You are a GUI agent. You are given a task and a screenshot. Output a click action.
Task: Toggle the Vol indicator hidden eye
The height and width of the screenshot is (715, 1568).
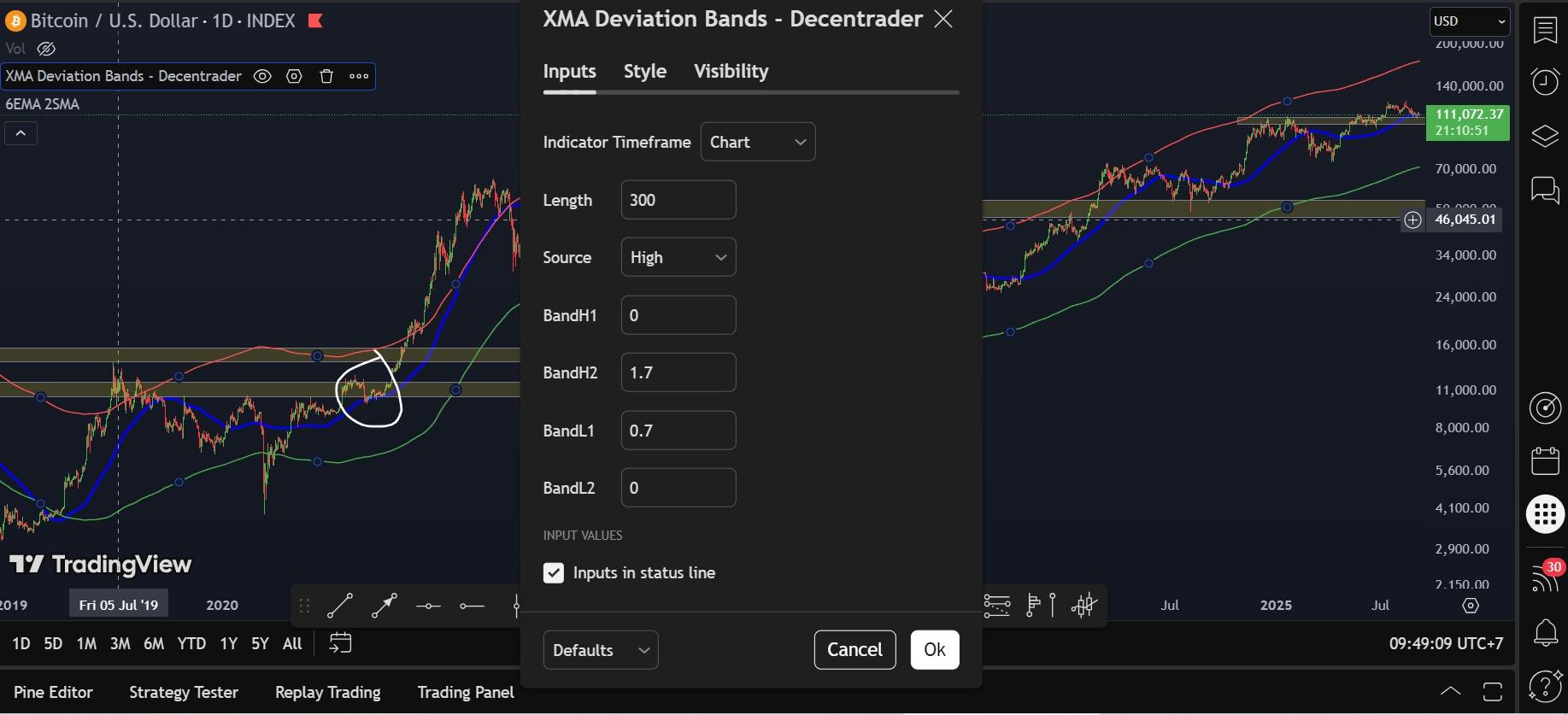tap(47, 49)
